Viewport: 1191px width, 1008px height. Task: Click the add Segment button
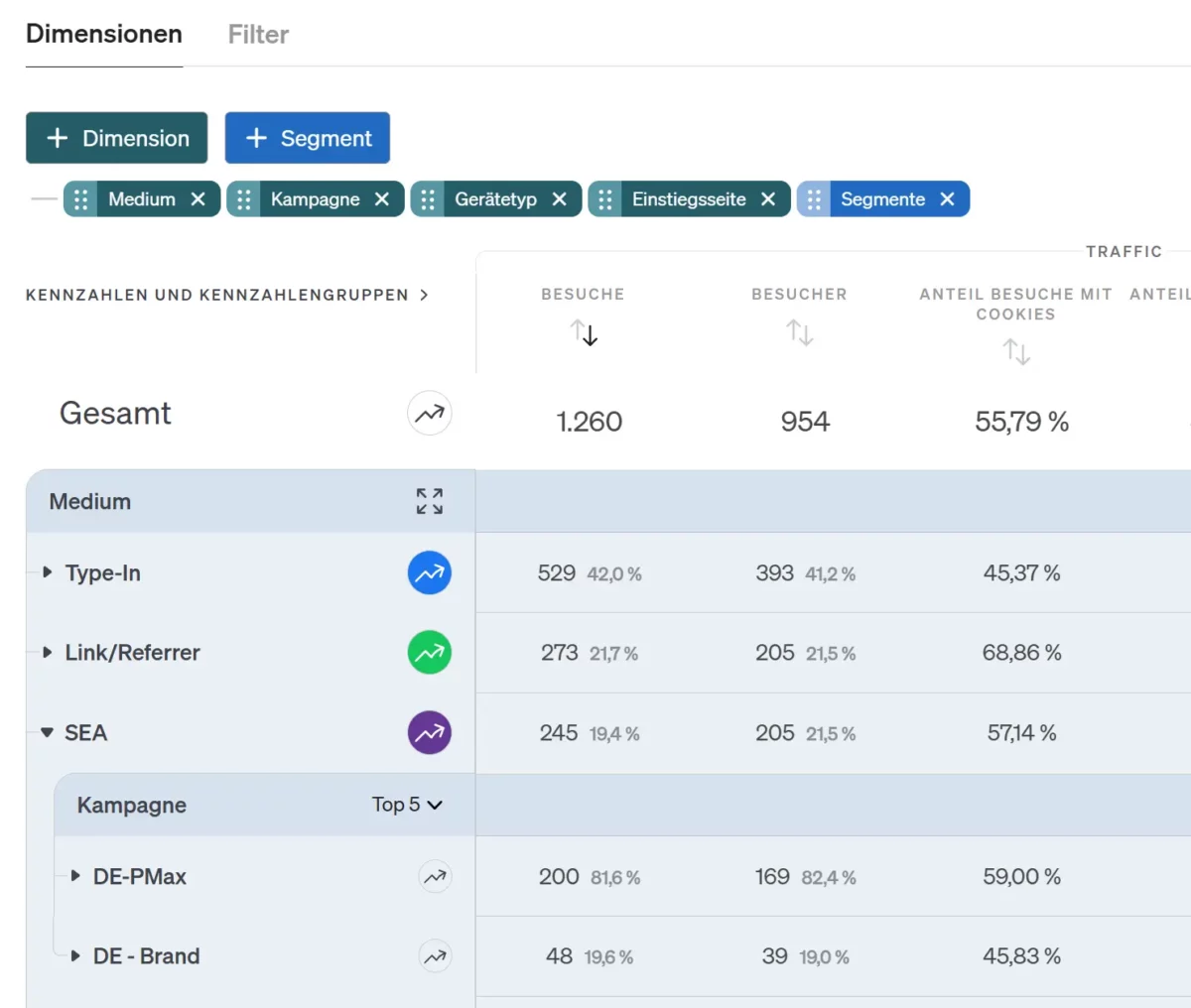click(308, 138)
